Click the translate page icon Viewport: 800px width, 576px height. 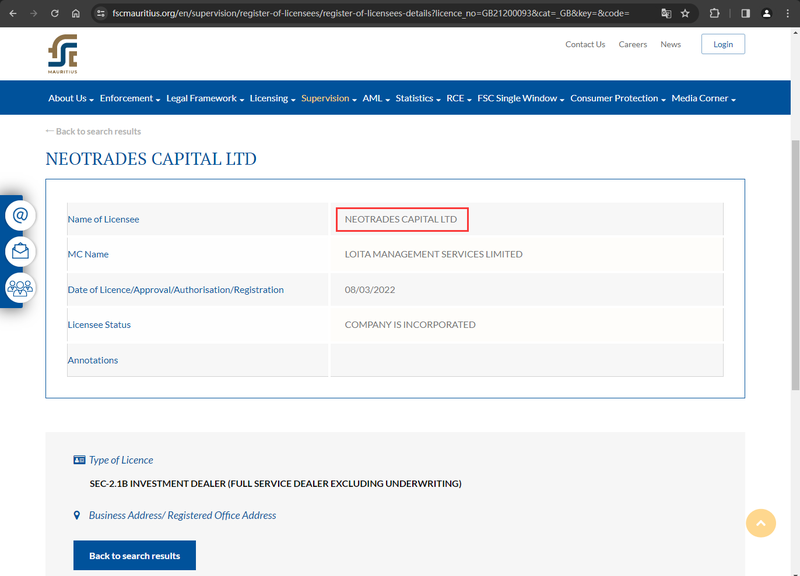(x=666, y=13)
